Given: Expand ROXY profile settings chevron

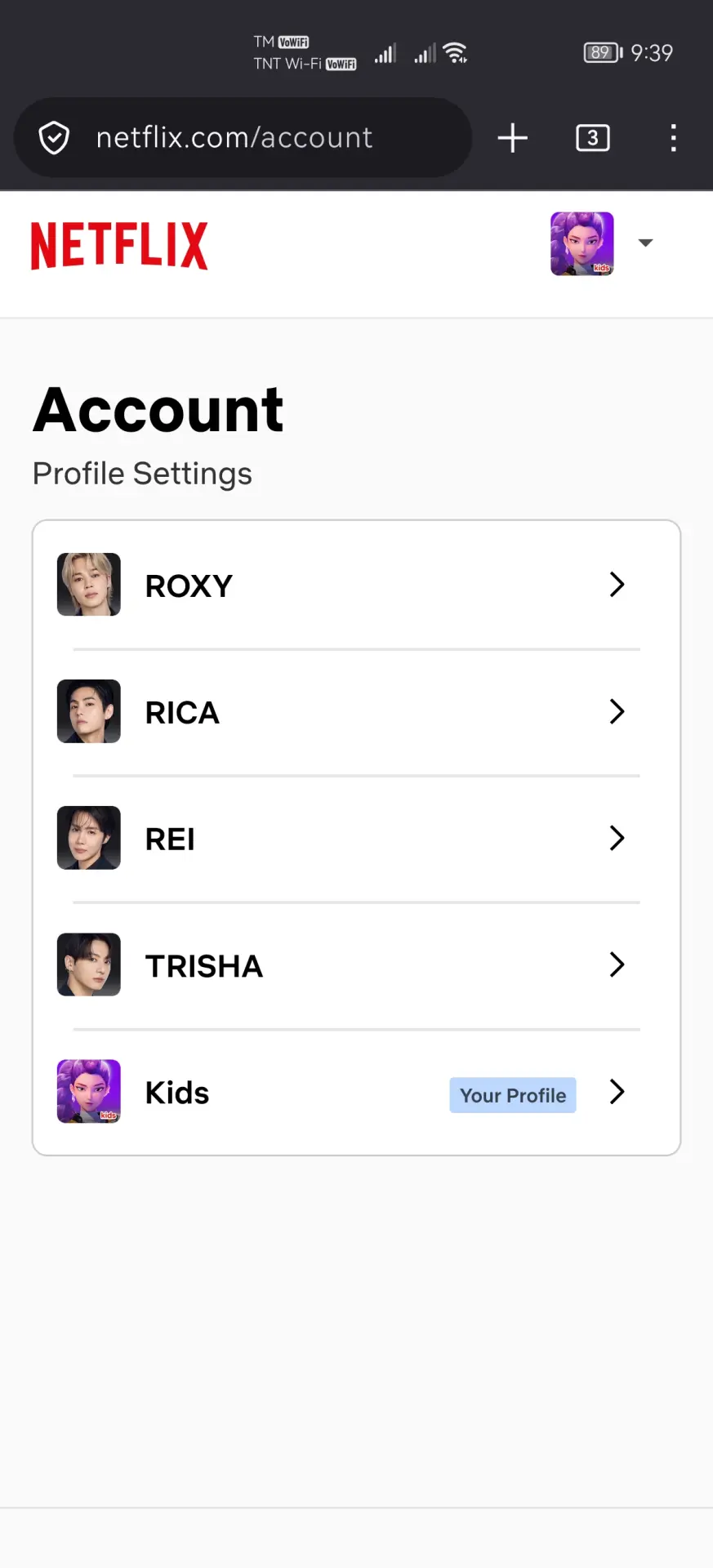Looking at the screenshot, I should click(617, 585).
